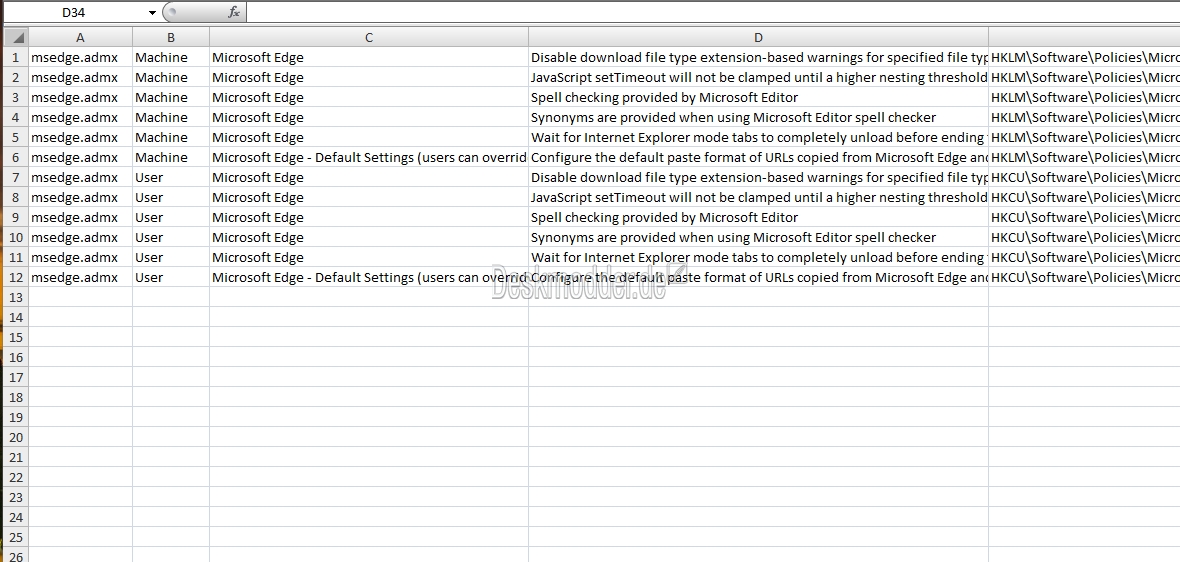Click HKCU registry path cell in row 7
The height and width of the screenshot is (562, 1180).
pyautogui.click(x=1084, y=178)
